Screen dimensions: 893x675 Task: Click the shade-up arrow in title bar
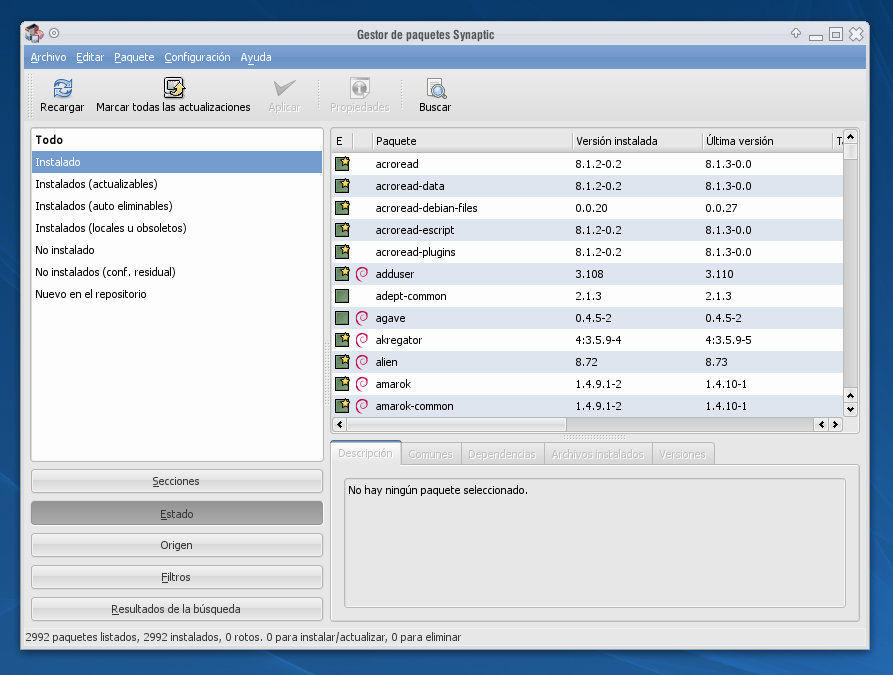tap(796, 33)
